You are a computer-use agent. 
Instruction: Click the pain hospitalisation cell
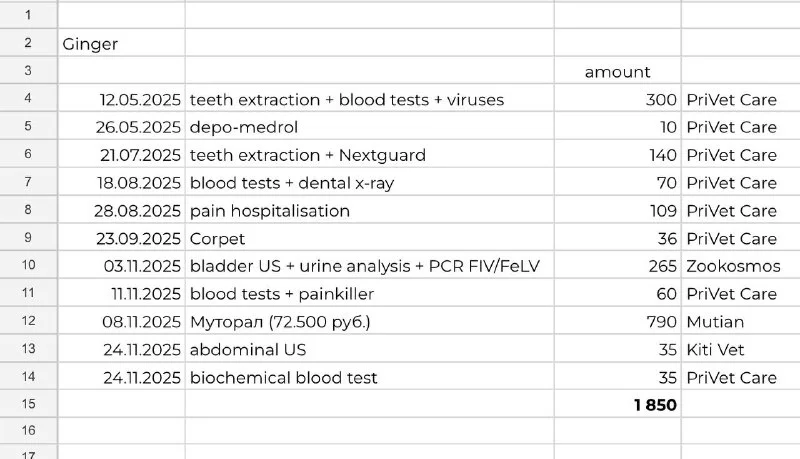270,211
